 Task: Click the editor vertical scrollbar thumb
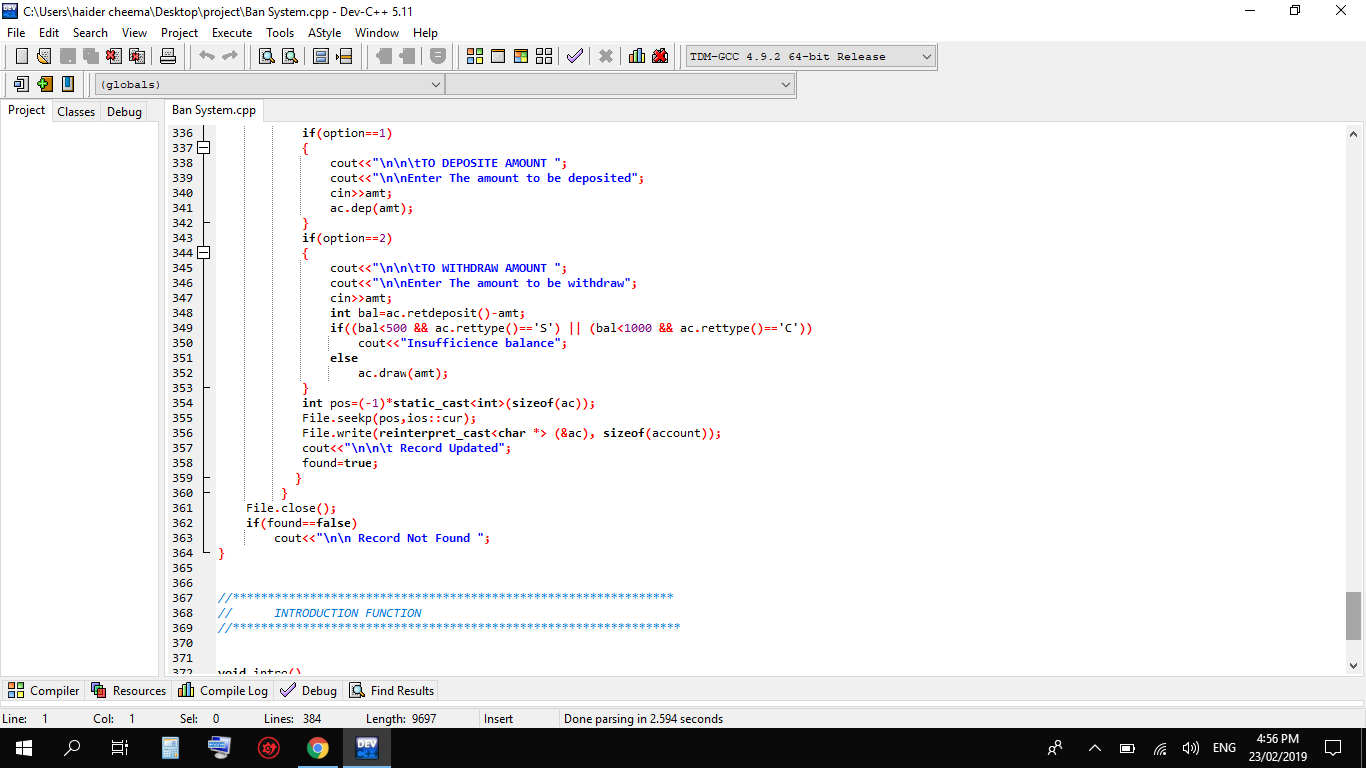coord(1354,616)
